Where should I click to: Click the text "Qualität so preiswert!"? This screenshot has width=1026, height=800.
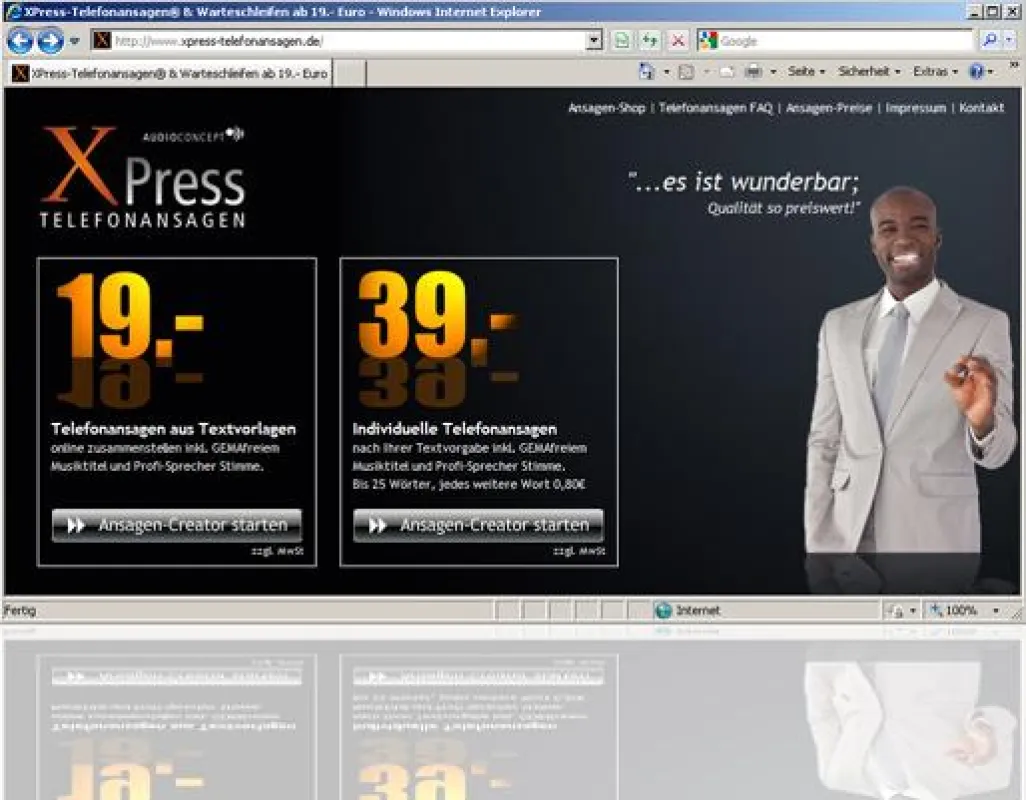coord(783,209)
